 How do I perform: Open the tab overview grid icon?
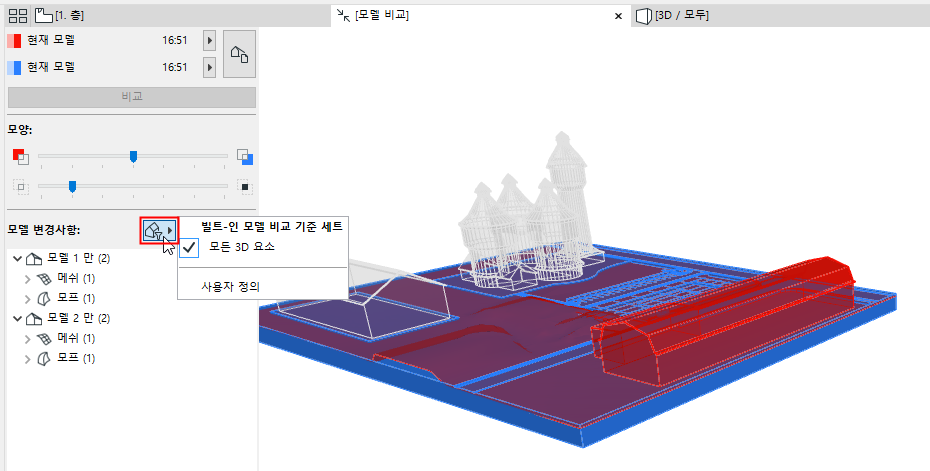click(18, 15)
